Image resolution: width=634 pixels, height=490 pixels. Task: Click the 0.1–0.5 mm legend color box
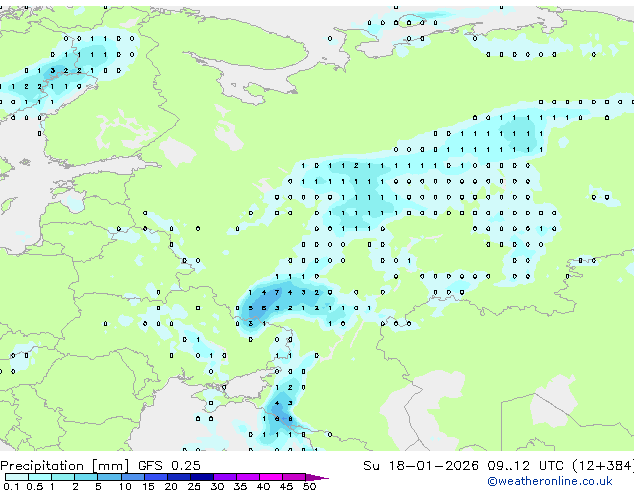click(x=17, y=477)
